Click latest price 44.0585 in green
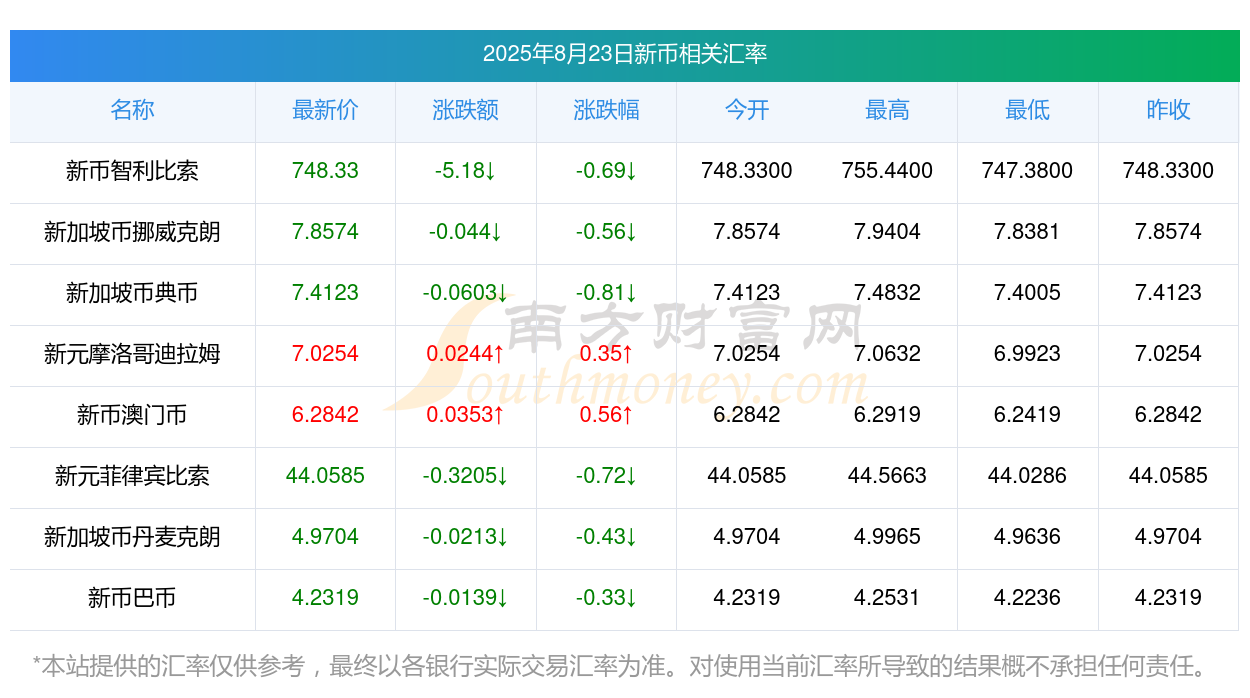1250x698 pixels. [325, 476]
